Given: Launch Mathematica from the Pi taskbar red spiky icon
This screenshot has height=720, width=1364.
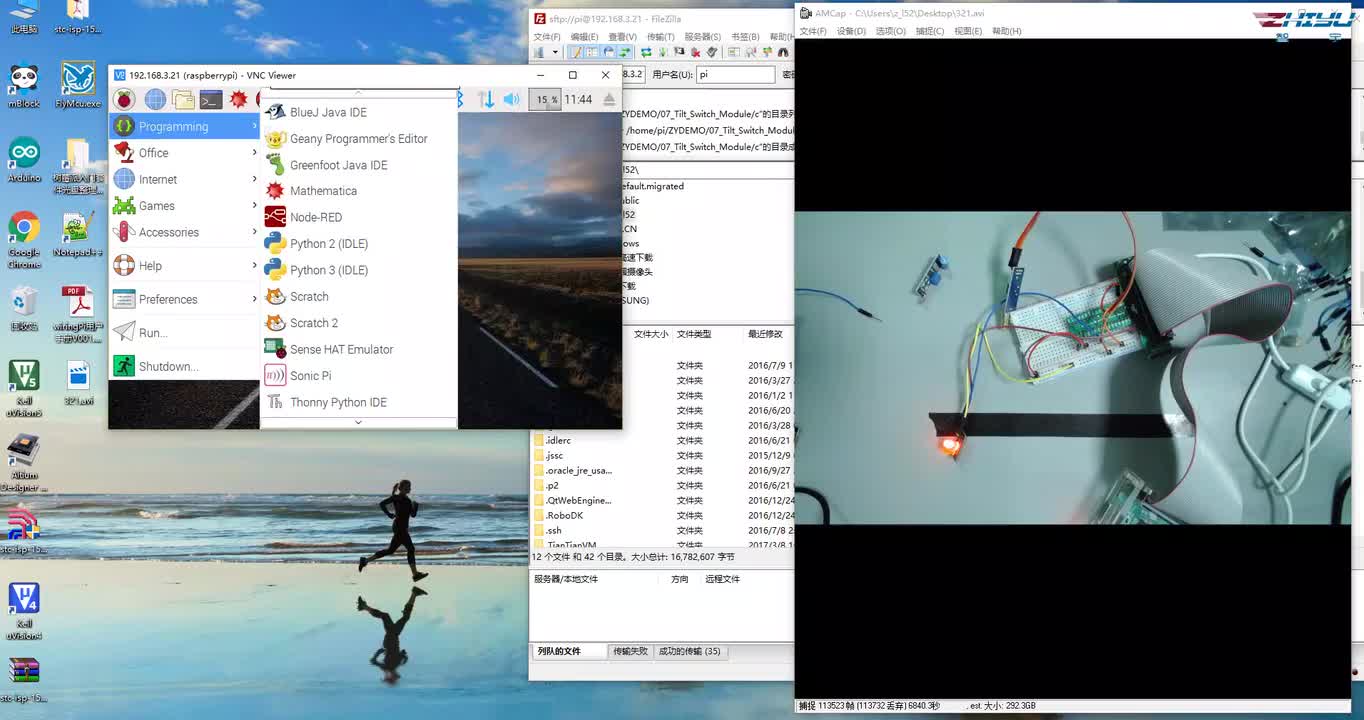Looking at the screenshot, I should tap(238, 99).
